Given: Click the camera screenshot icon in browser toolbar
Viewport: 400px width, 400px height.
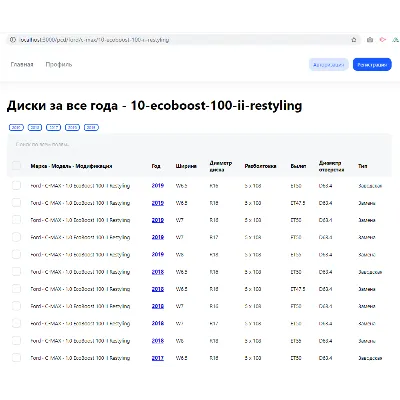Looking at the screenshot, I should tap(370, 40).
